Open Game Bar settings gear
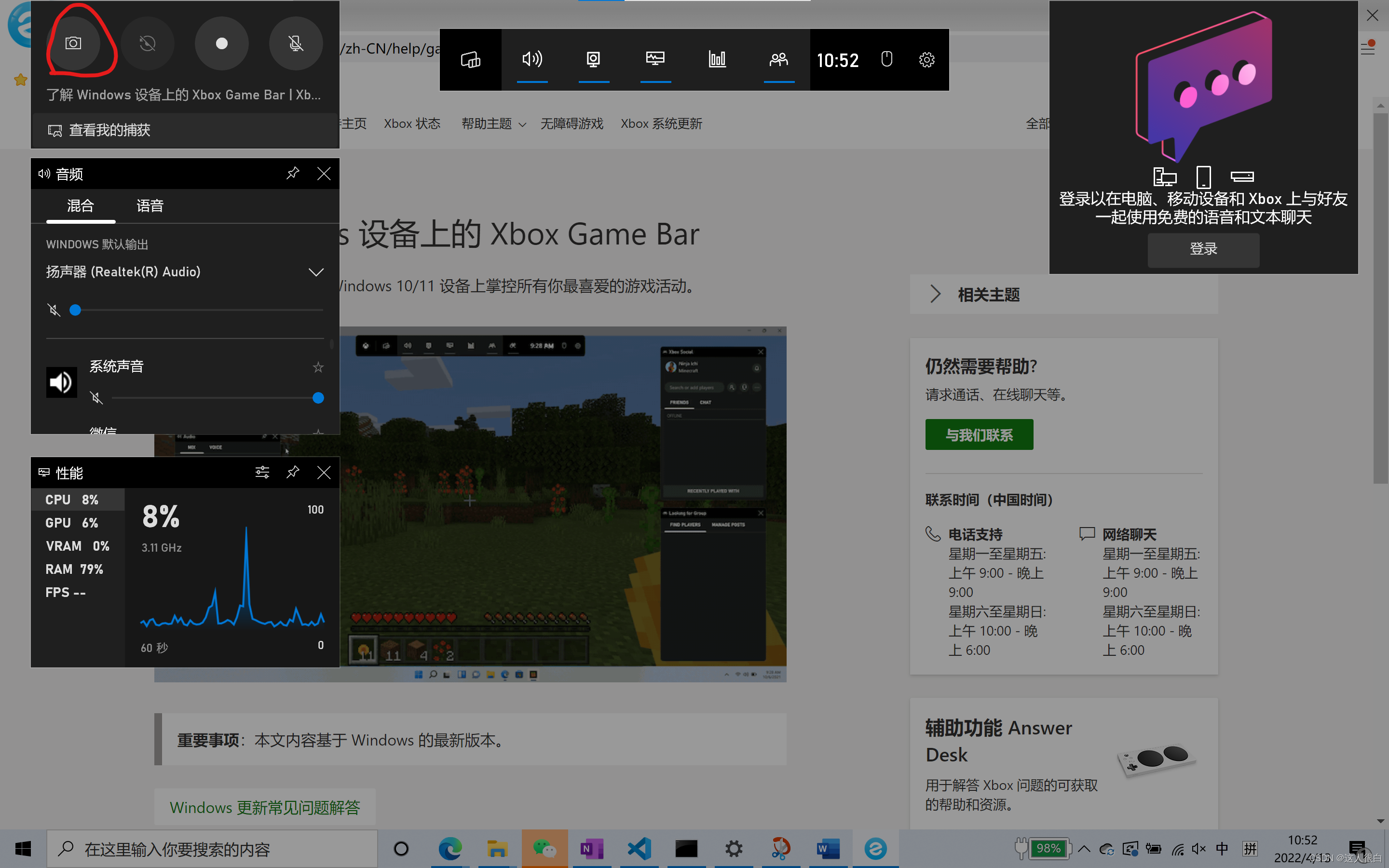1389x868 pixels. [x=926, y=60]
